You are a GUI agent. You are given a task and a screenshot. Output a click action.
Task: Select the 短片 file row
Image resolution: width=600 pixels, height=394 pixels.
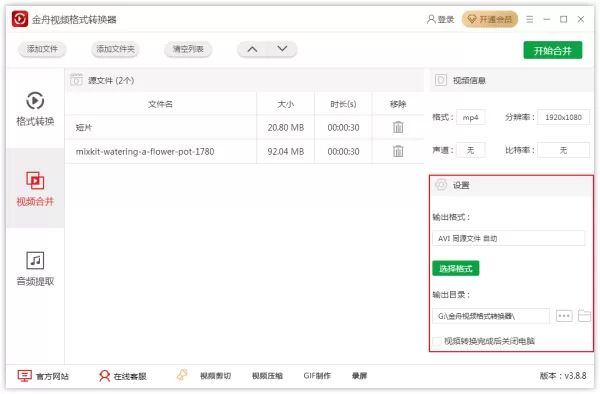[245, 127]
